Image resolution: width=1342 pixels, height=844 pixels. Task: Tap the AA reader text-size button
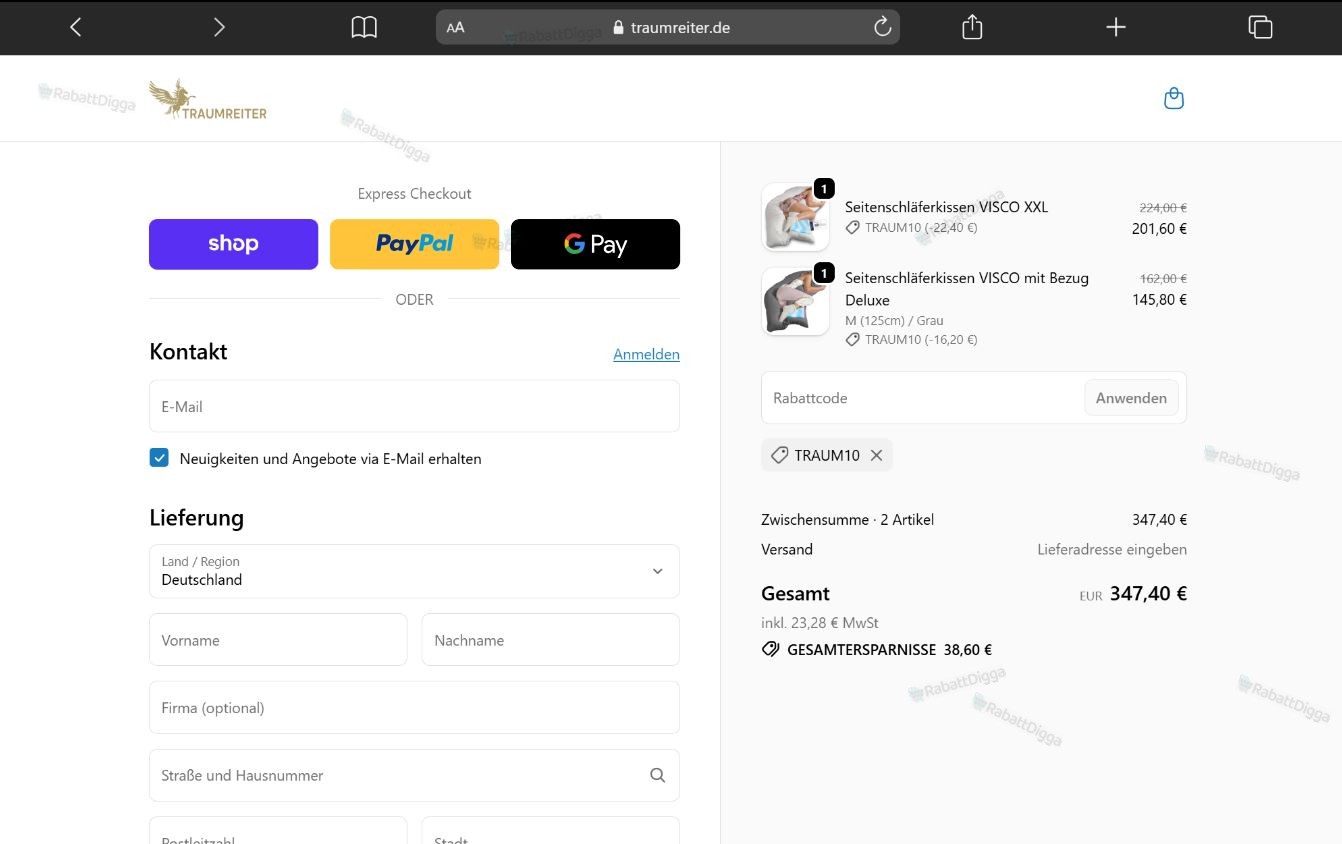[x=455, y=27]
